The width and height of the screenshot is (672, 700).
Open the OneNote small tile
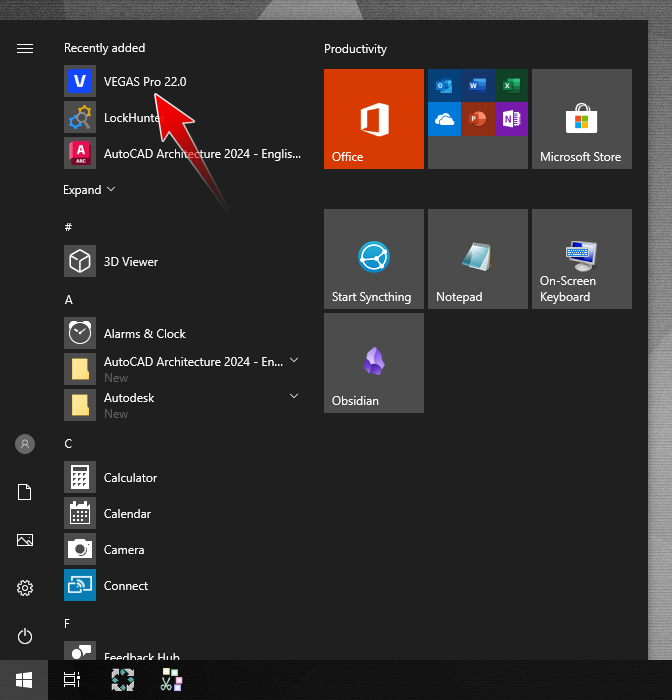511,120
